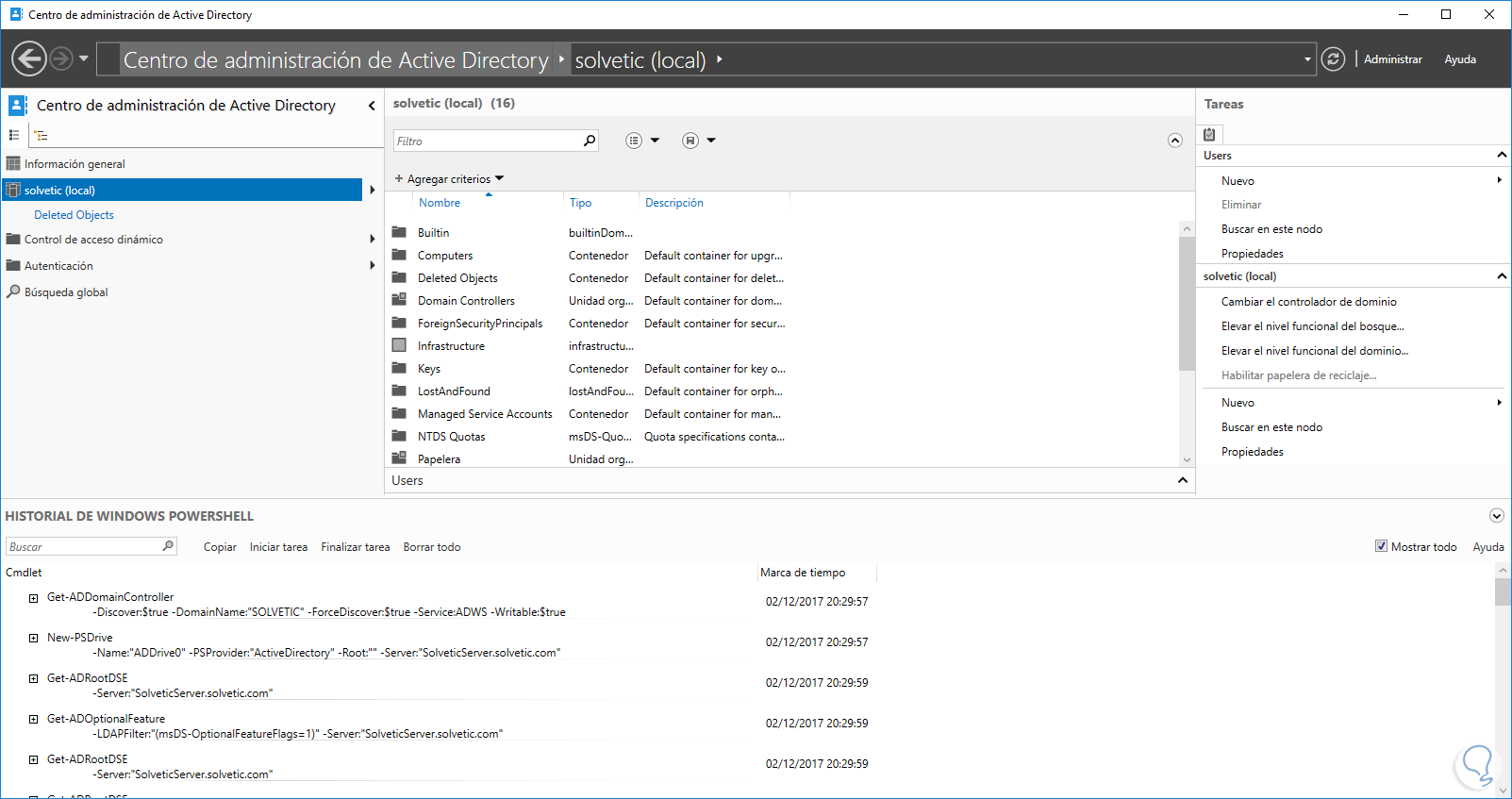Sort list by Descripción column
1512x799 pixels.
tap(673, 203)
